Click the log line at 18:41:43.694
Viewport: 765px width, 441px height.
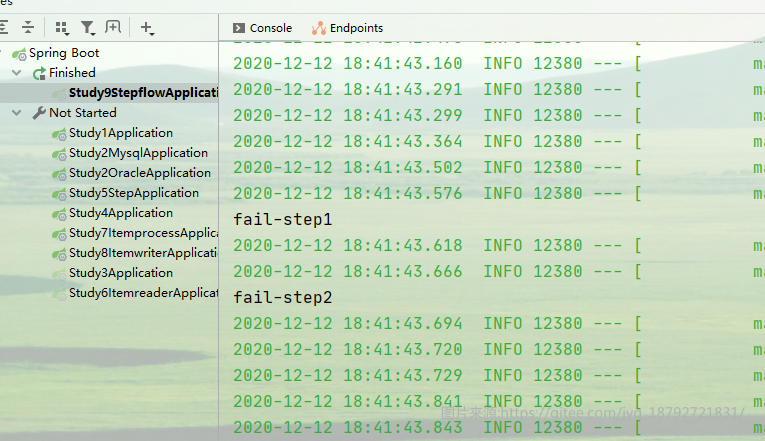pyautogui.click(x=499, y=323)
